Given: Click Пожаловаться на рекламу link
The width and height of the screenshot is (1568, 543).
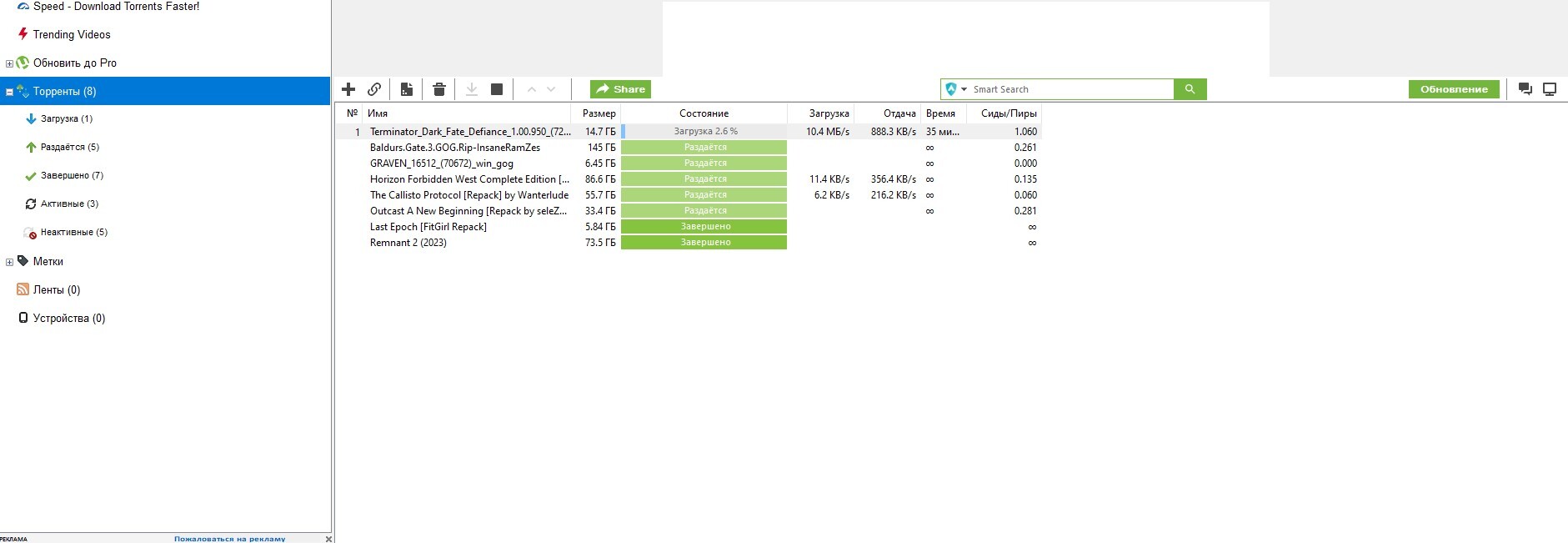Looking at the screenshot, I should [x=229, y=539].
